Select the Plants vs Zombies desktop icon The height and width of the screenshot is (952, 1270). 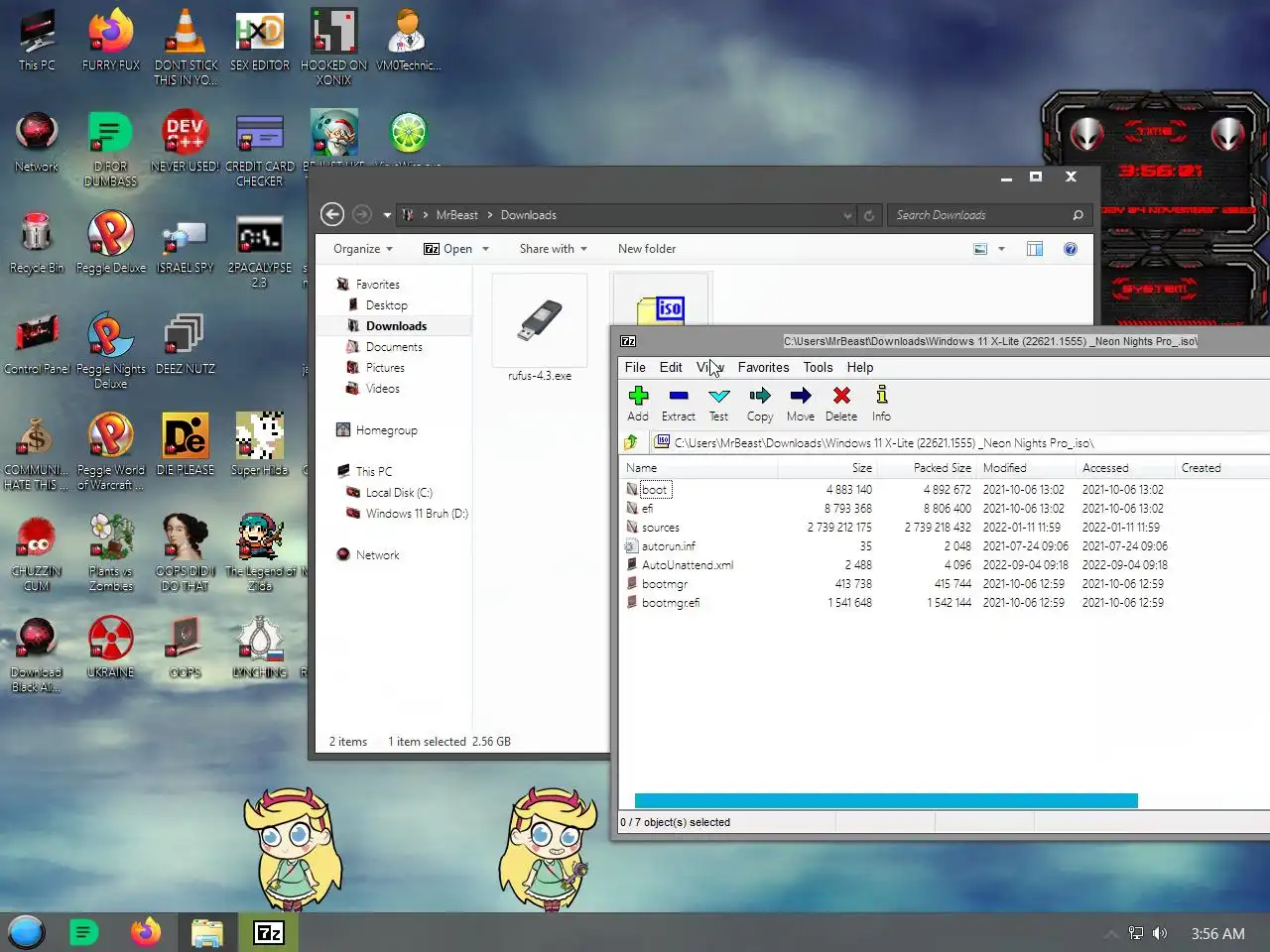point(111,553)
